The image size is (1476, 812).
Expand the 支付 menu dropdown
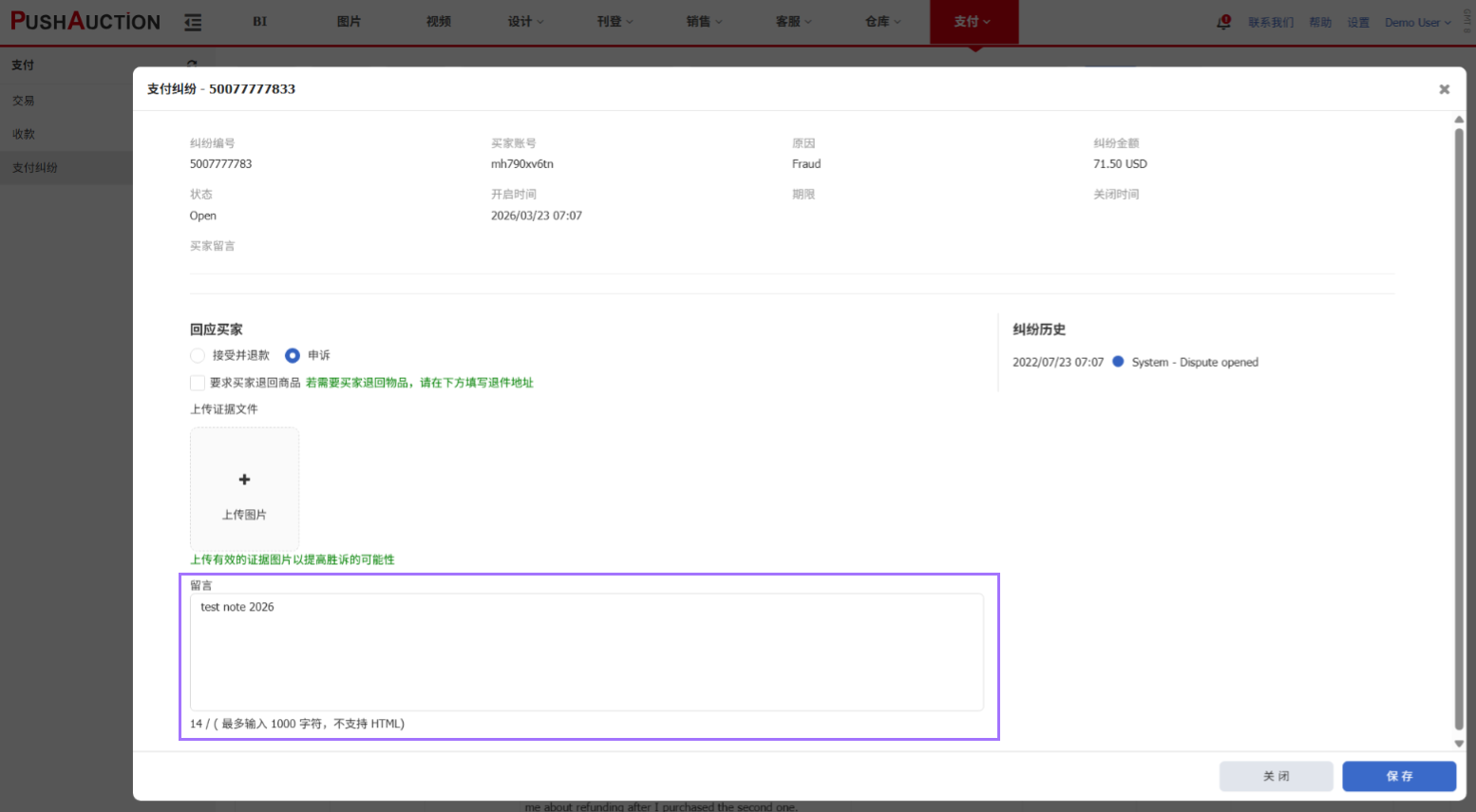point(974,22)
